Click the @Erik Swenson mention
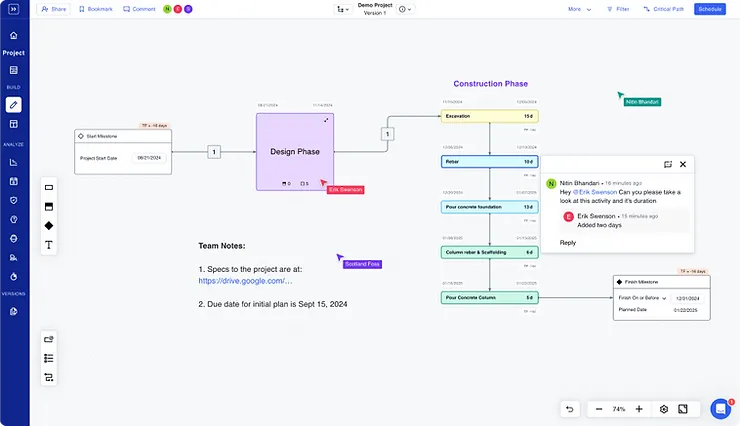740x426 pixels. (595, 192)
